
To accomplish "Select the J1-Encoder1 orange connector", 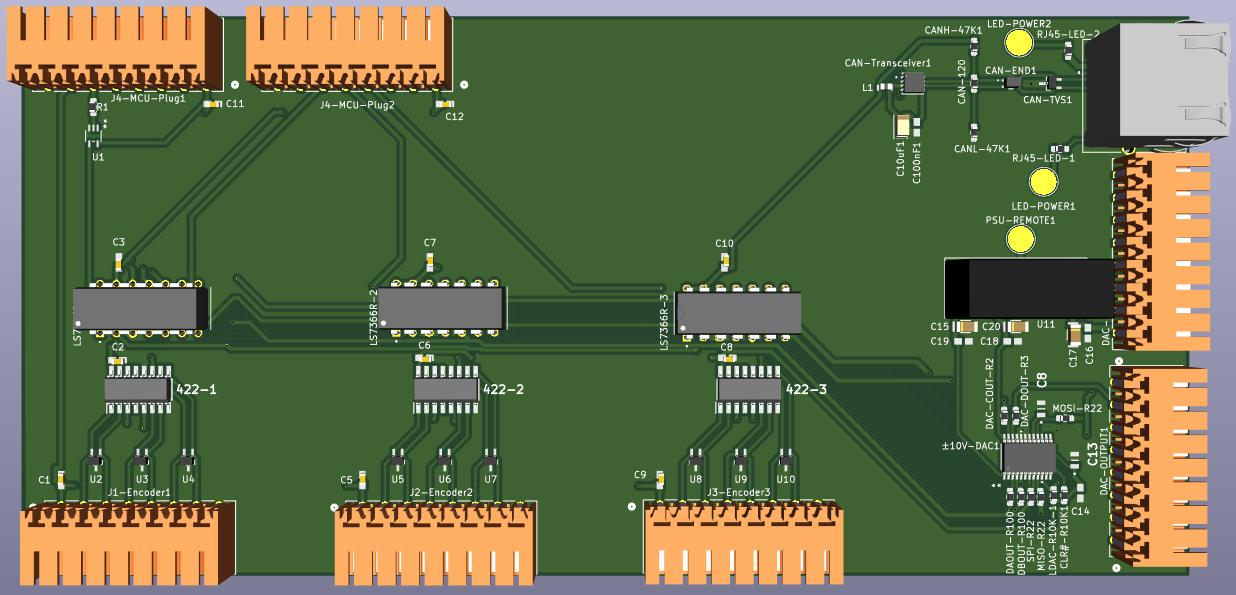I will point(127,543).
